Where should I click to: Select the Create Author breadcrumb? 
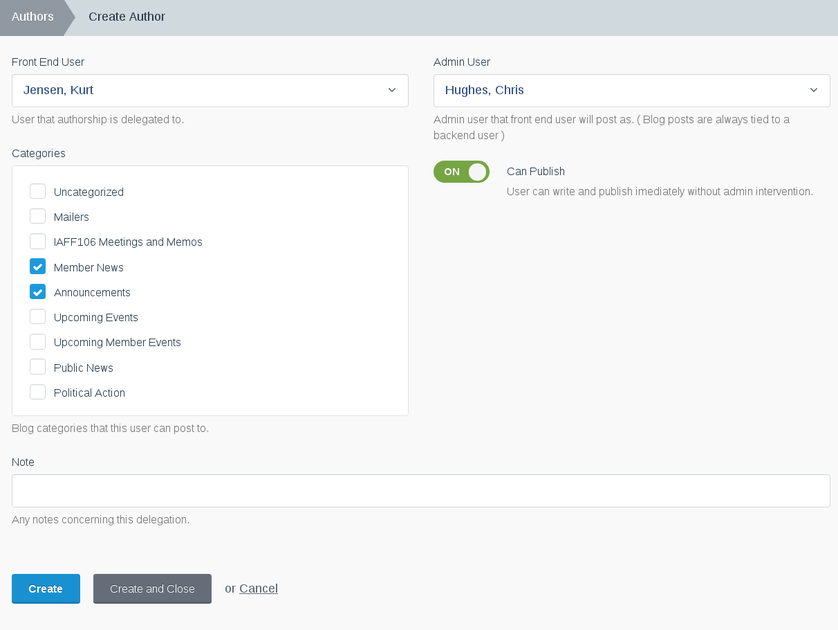tap(127, 17)
